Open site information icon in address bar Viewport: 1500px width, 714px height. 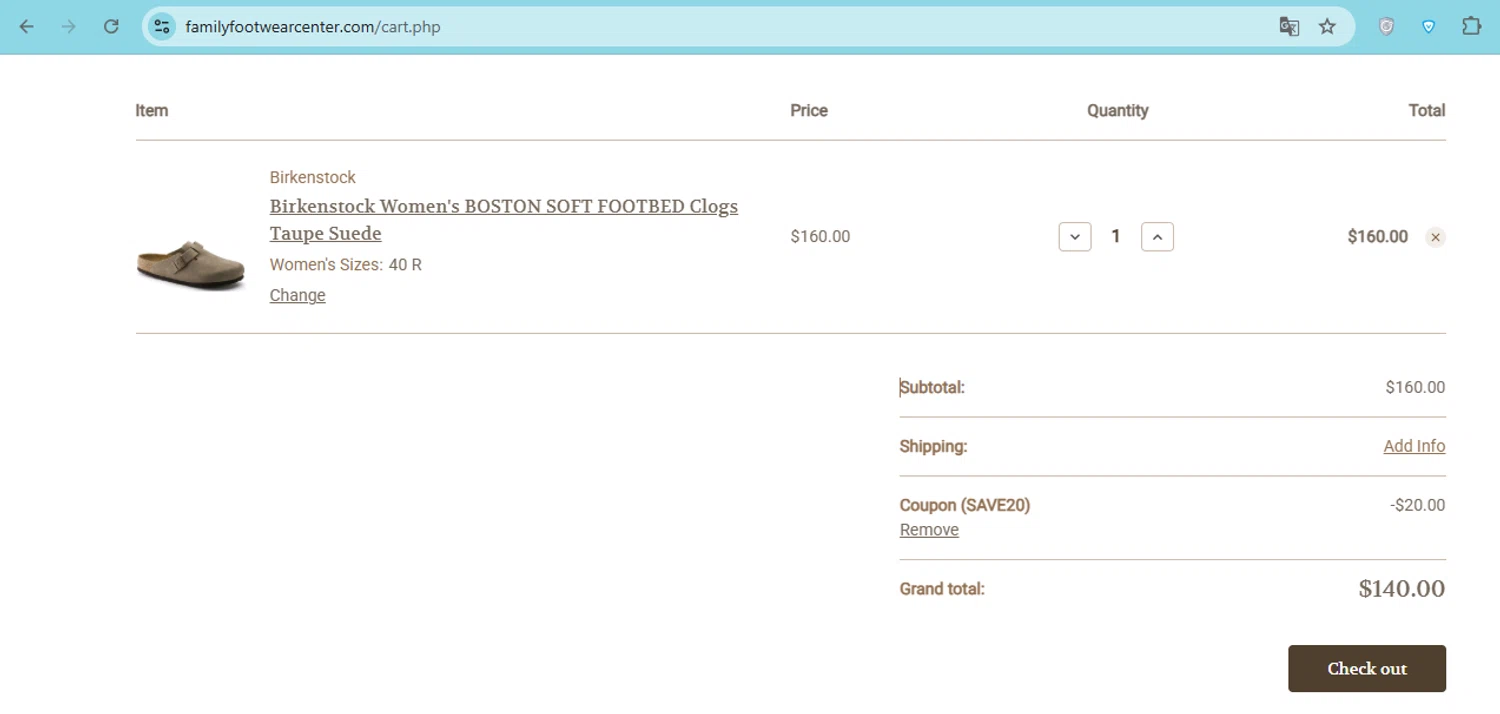coord(161,27)
